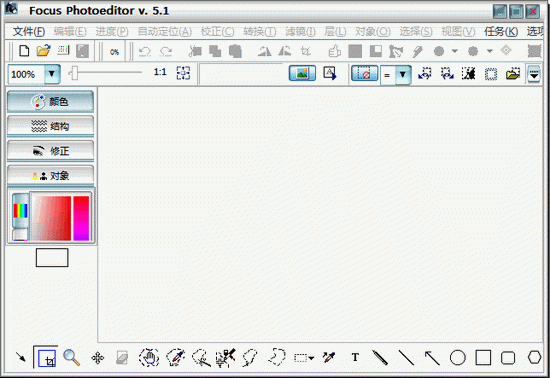Open the 100% zoom dropdown
Screen dimensions: 550x378
click(52, 74)
